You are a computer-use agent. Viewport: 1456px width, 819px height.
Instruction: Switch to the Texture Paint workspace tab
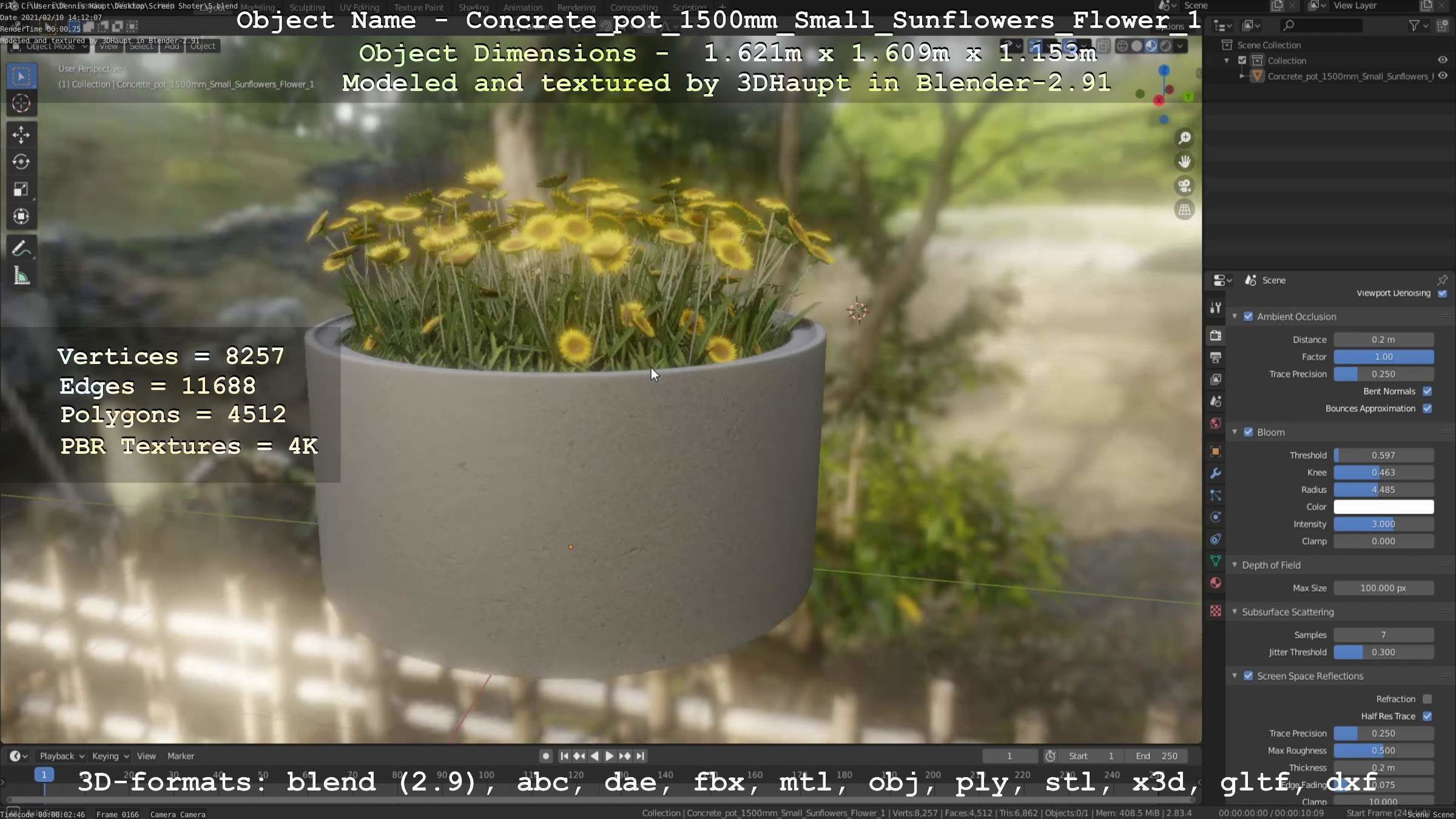tap(419, 7)
